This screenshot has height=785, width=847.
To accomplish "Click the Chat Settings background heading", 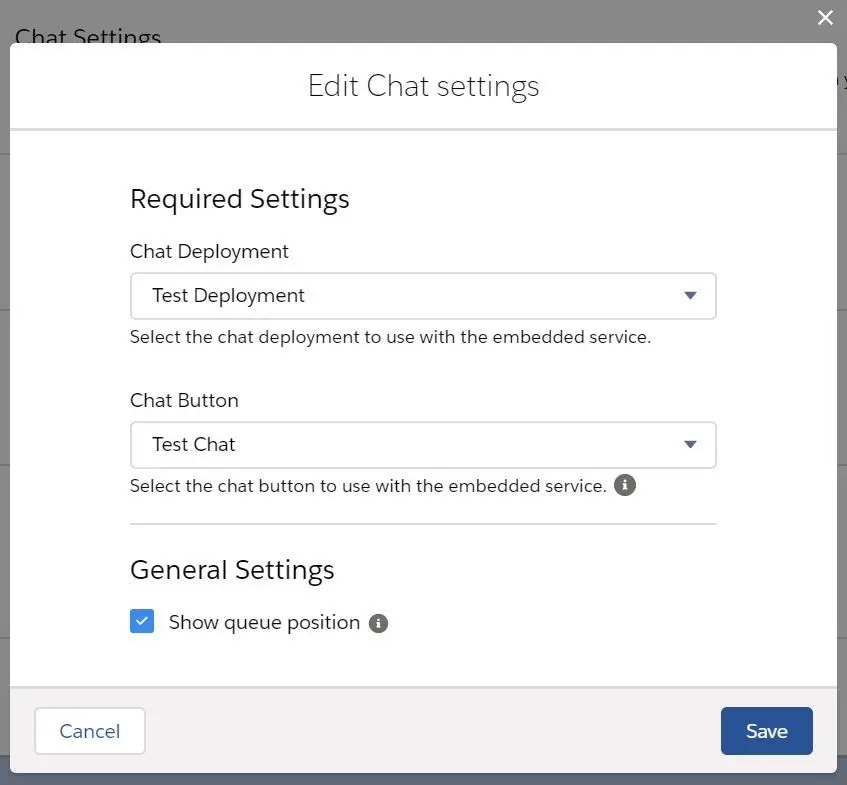I will (x=88, y=36).
